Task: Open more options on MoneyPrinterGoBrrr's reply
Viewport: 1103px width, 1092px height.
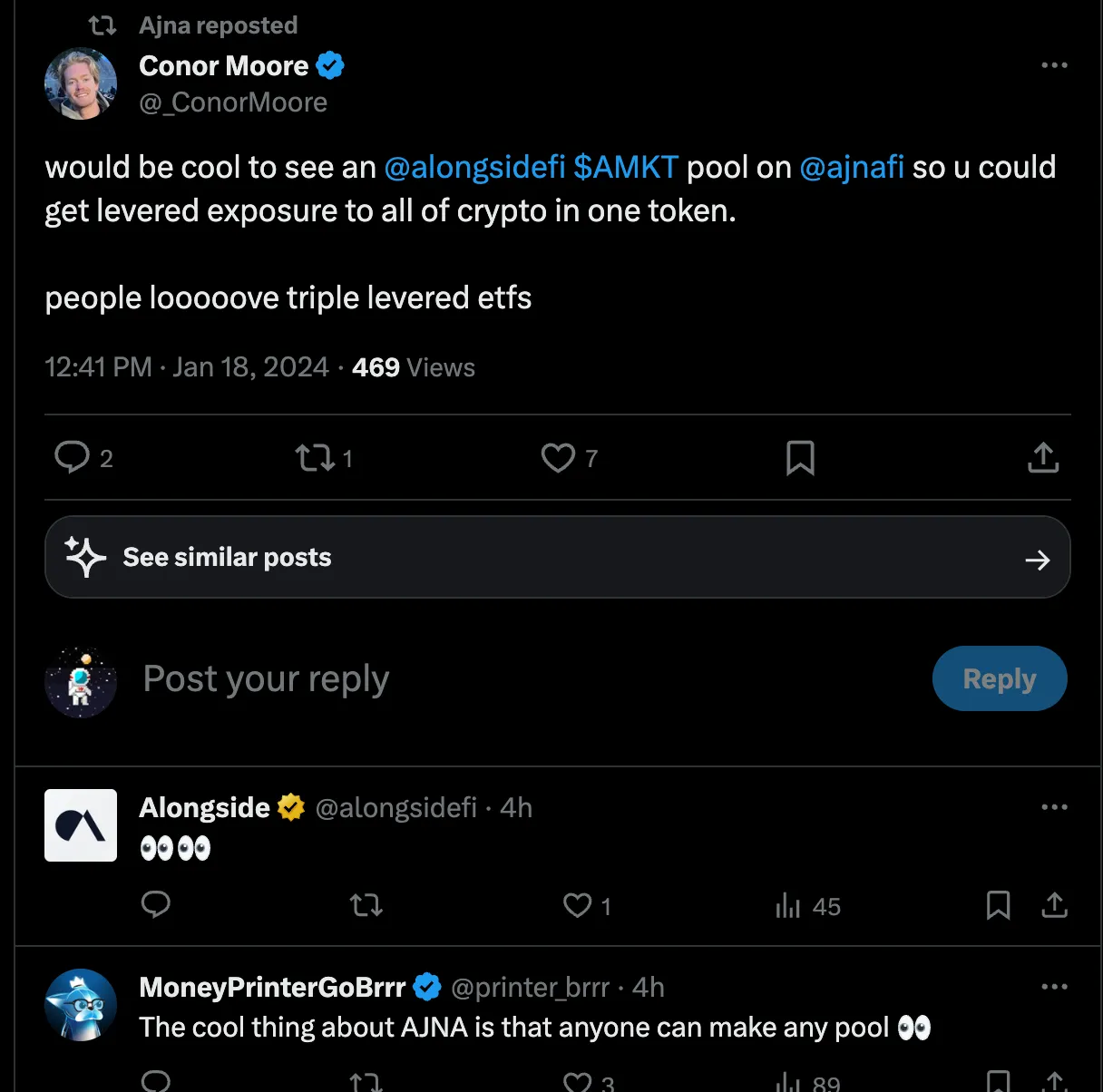Action: click(1054, 987)
